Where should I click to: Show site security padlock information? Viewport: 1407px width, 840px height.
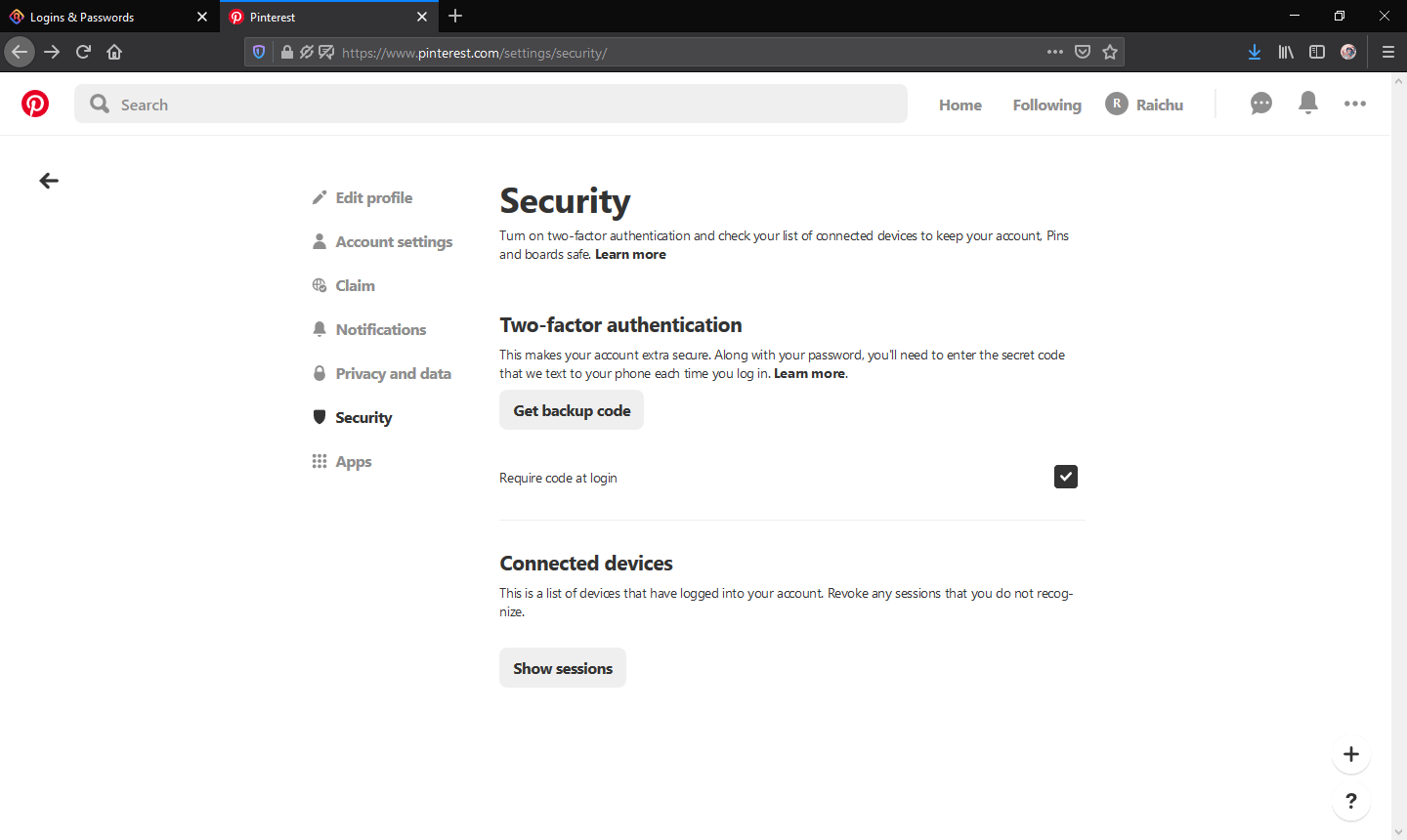(x=287, y=52)
